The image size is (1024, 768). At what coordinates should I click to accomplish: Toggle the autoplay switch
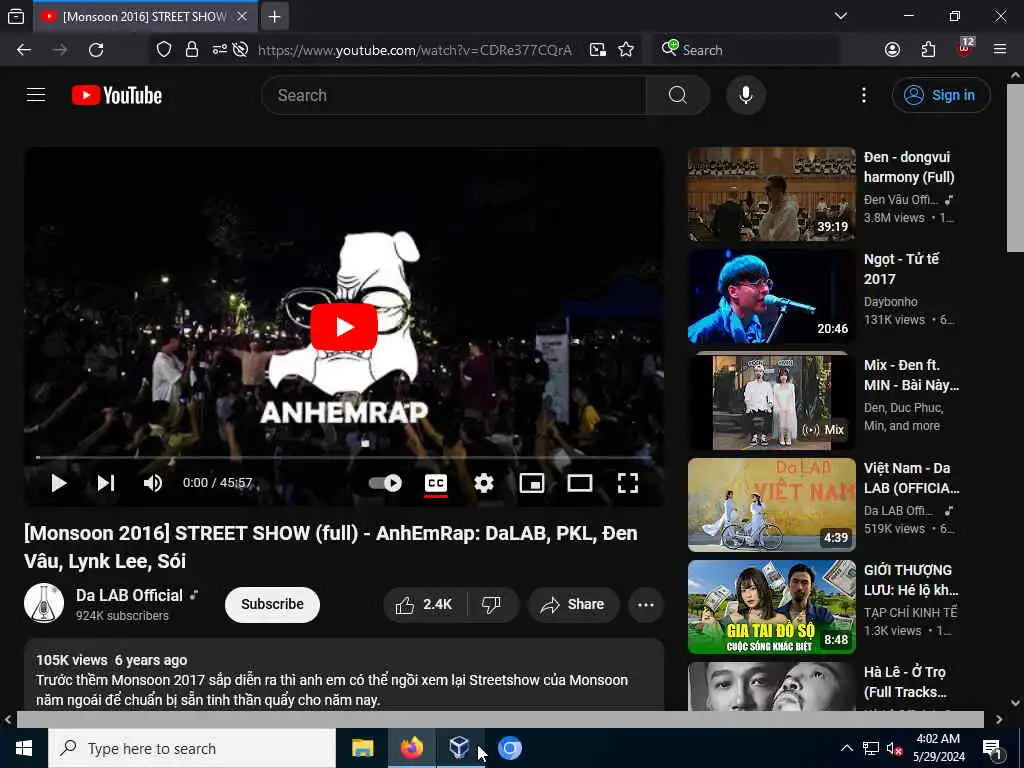click(x=385, y=483)
